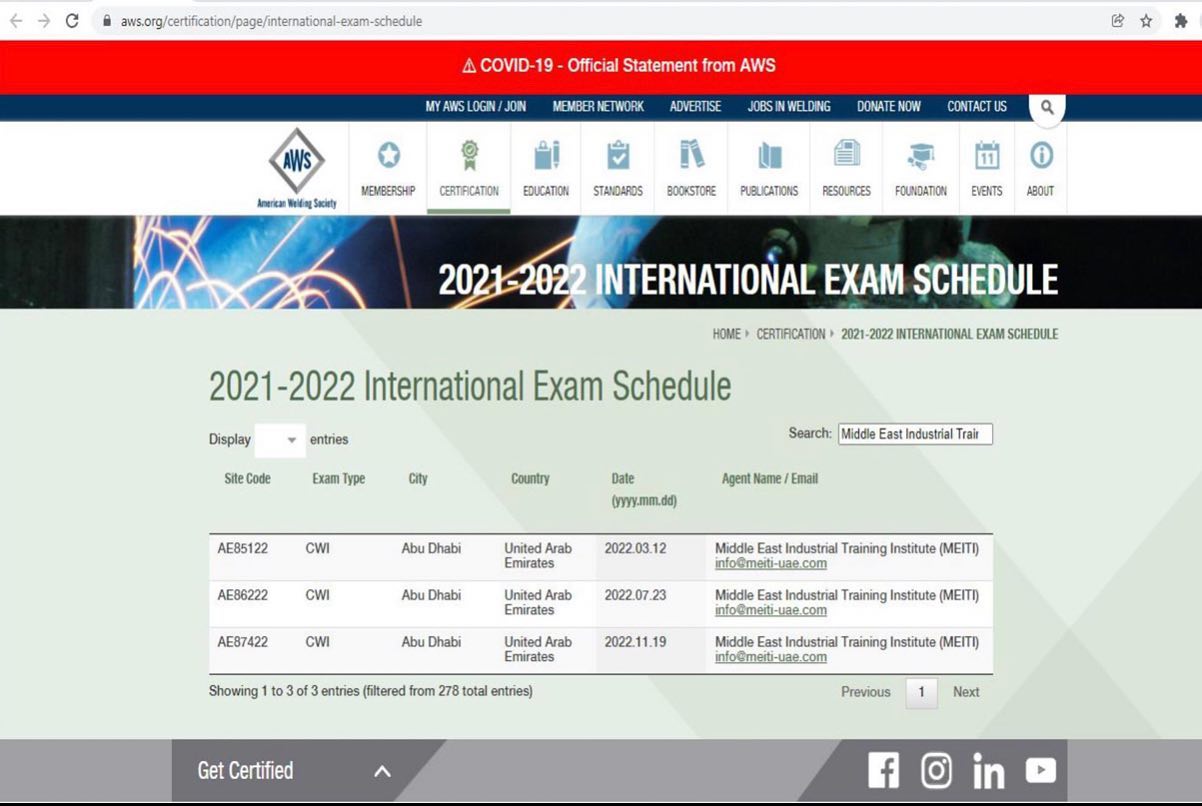Click the browser address bar URL

pyautogui.click(x=271, y=21)
